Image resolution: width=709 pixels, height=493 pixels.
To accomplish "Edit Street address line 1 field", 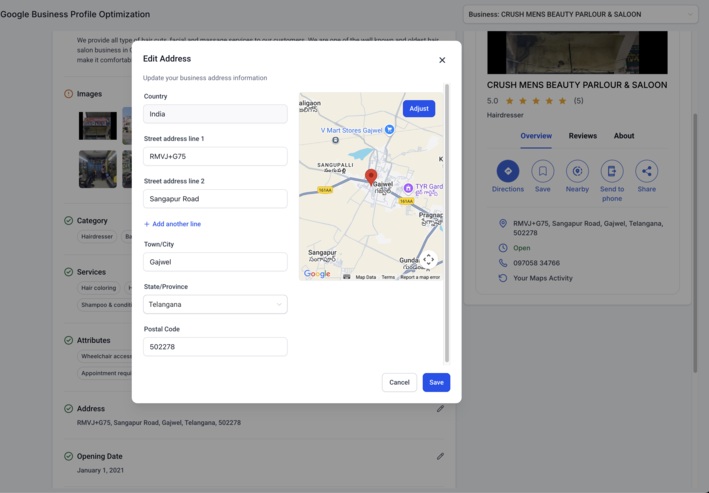I will 215,156.
